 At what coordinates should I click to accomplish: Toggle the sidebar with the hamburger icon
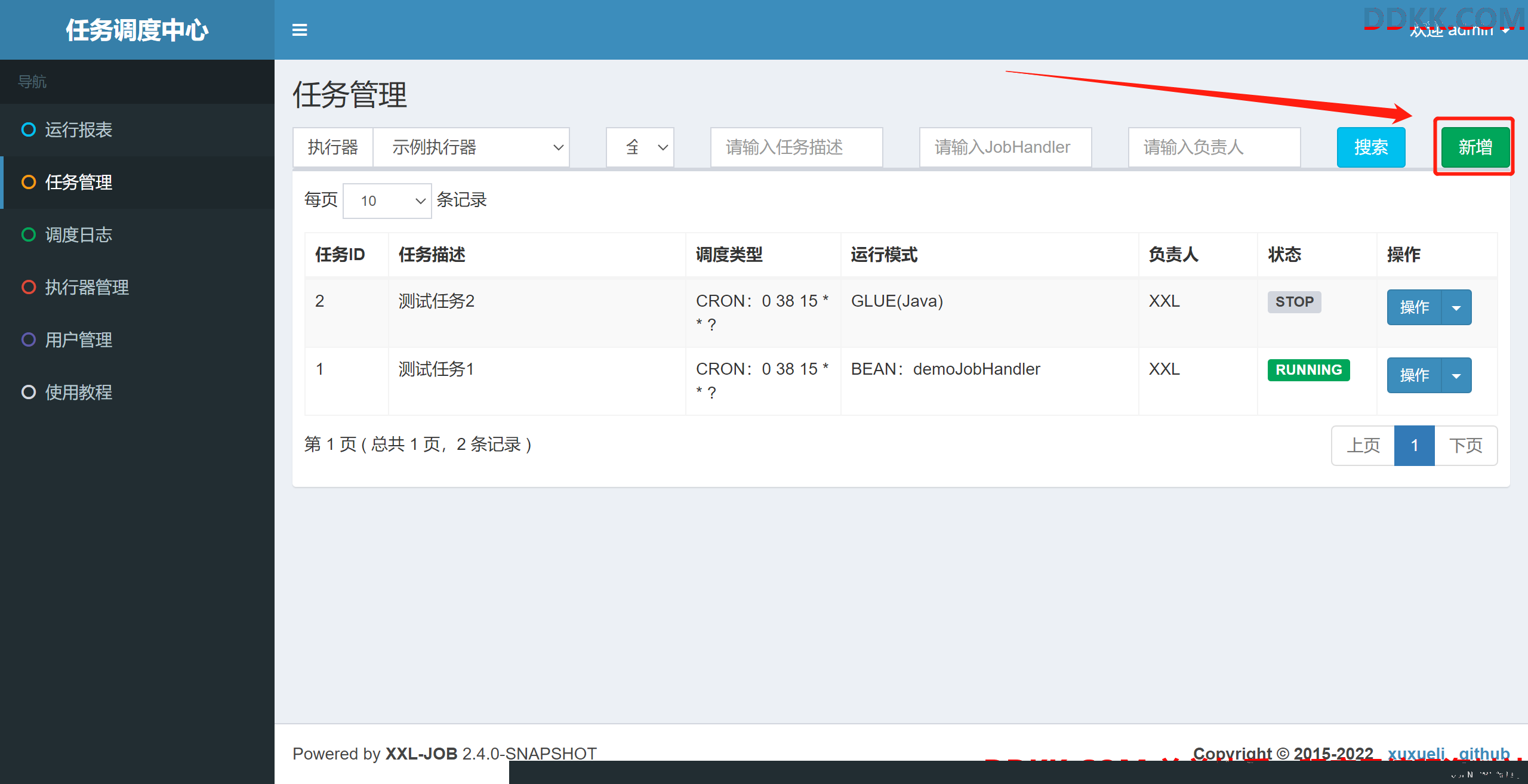point(300,30)
